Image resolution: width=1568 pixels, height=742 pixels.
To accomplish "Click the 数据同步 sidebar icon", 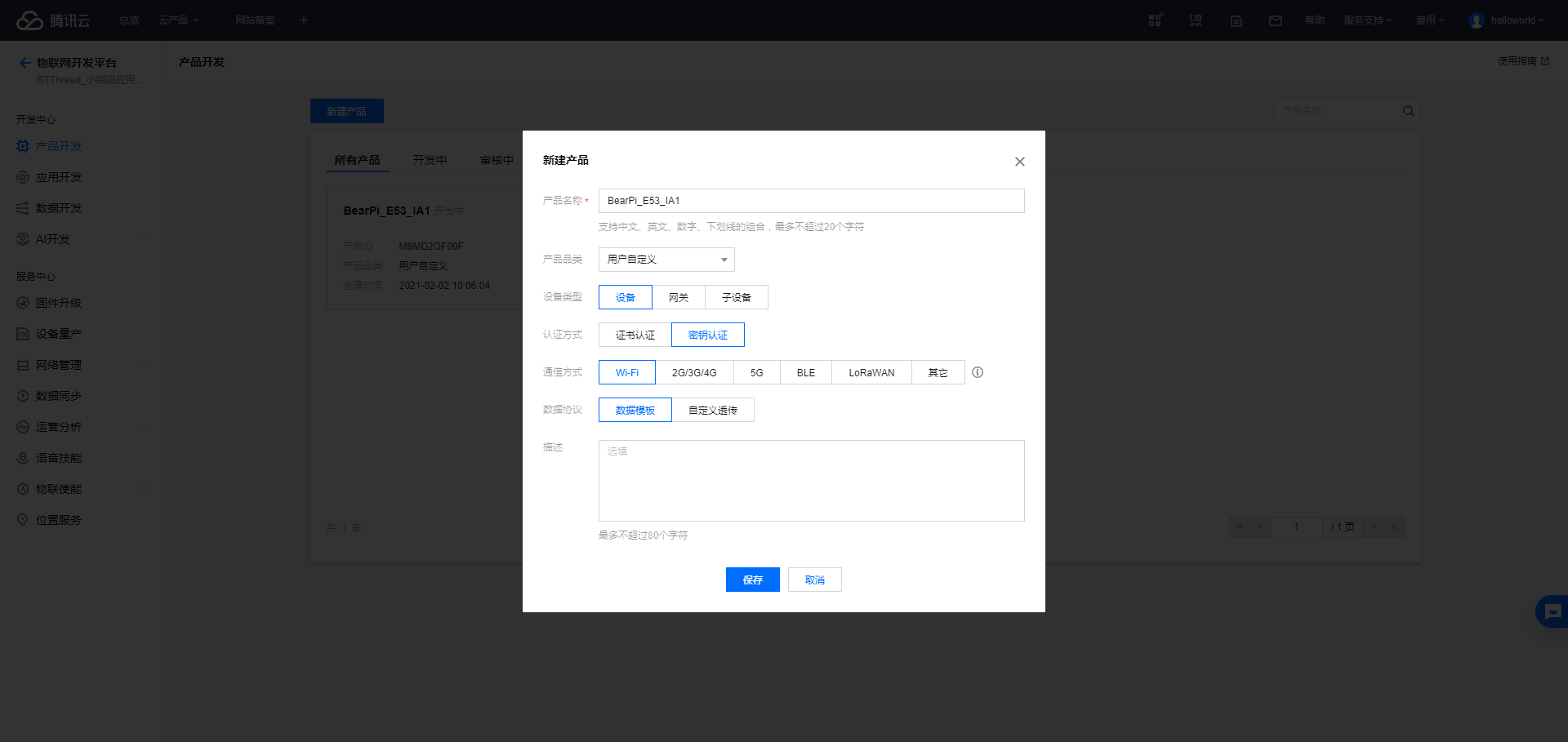I will pyautogui.click(x=23, y=396).
